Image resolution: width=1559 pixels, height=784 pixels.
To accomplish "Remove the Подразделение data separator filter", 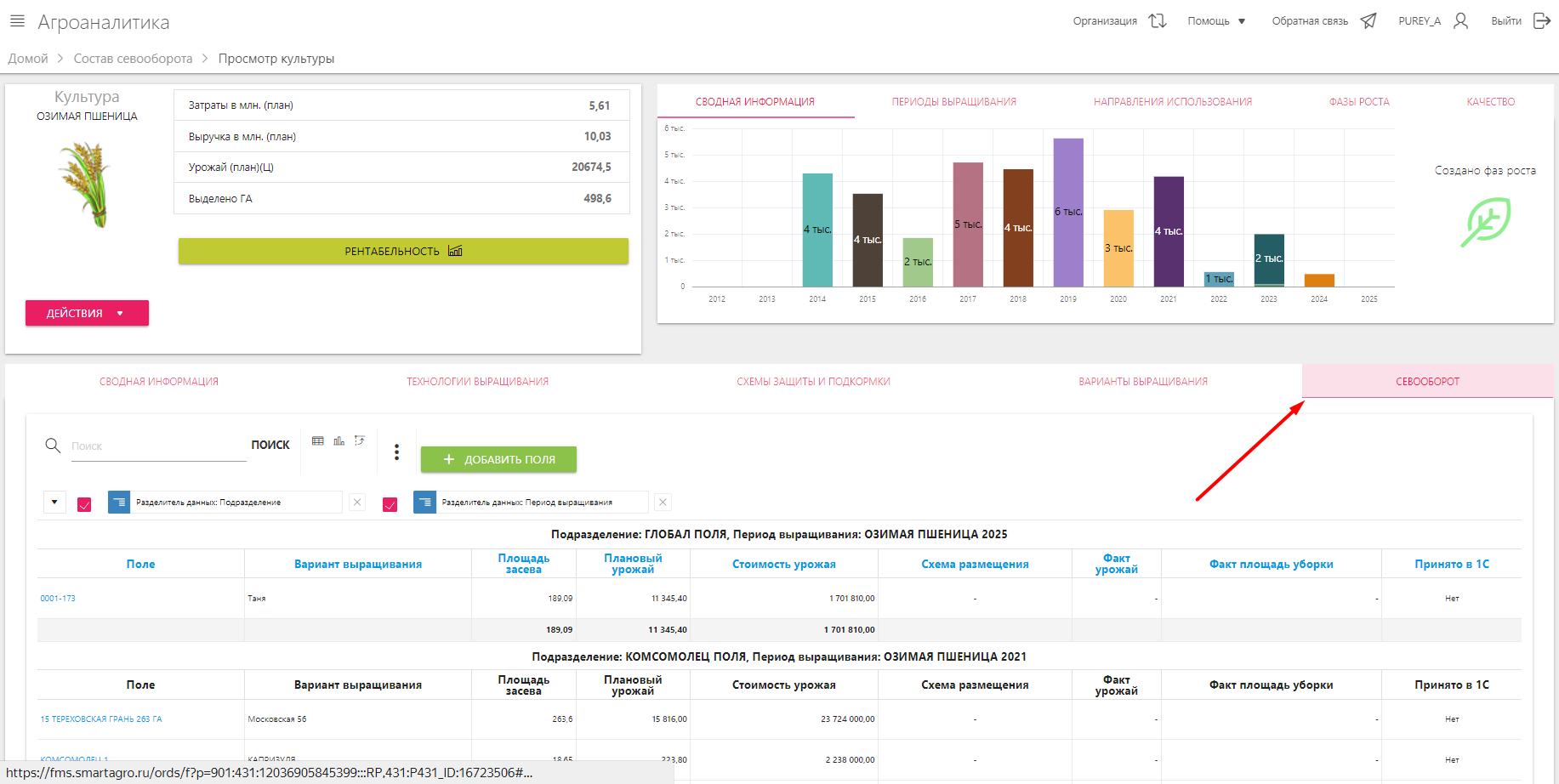I will pos(357,503).
